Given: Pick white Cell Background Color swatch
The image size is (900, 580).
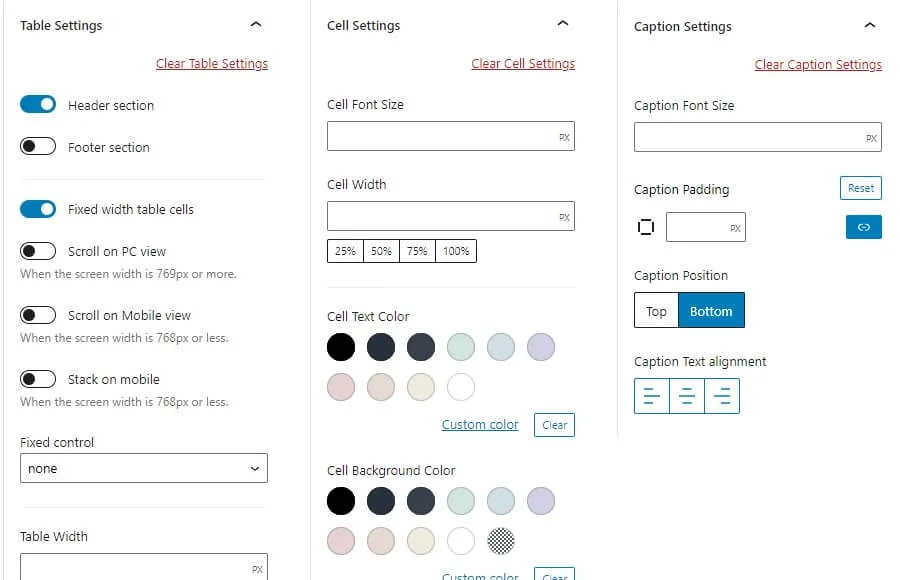Looking at the screenshot, I should coord(461,541).
